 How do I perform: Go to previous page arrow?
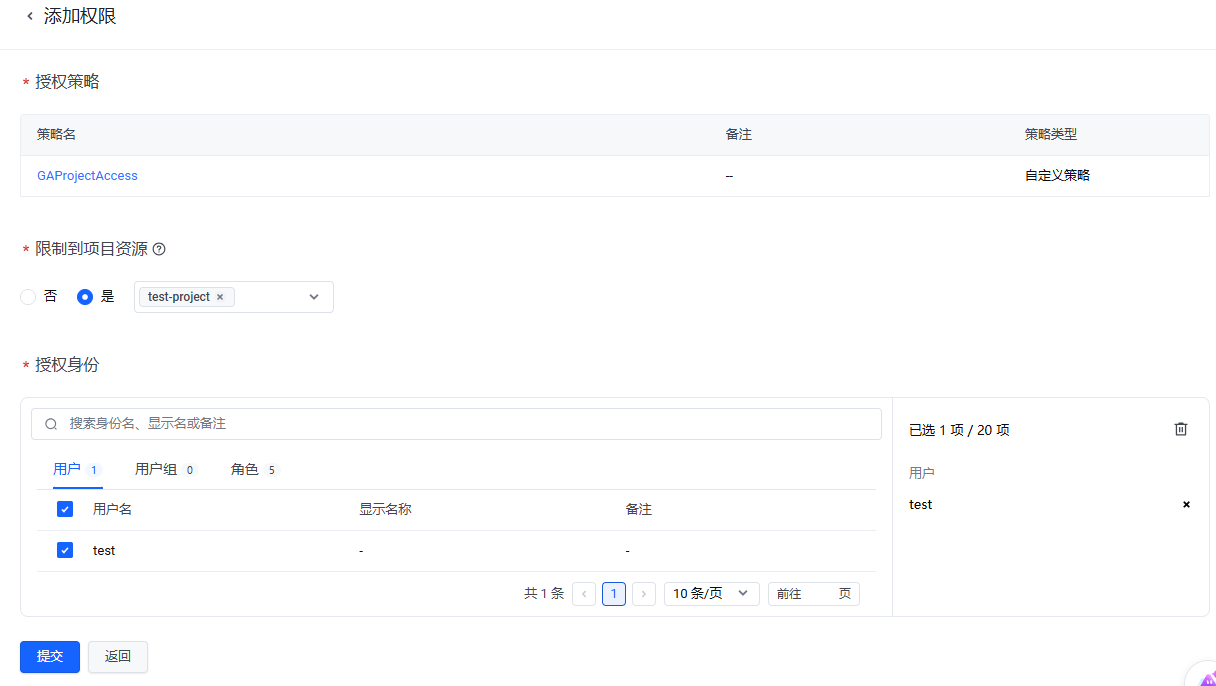point(584,594)
